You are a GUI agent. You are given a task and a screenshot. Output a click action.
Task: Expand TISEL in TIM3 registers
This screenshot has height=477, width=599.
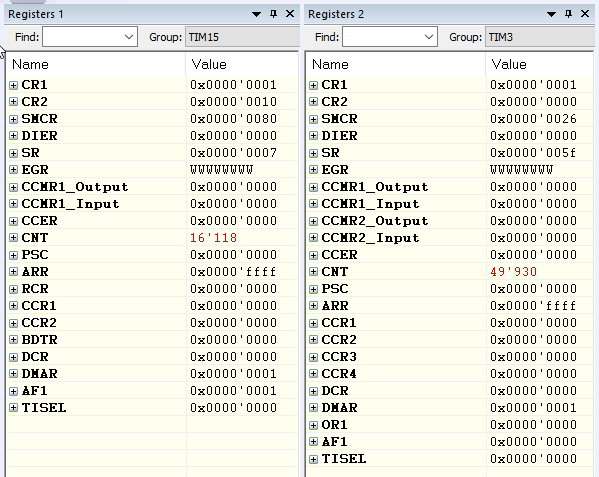pyautogui.click(x=313, y=459)
